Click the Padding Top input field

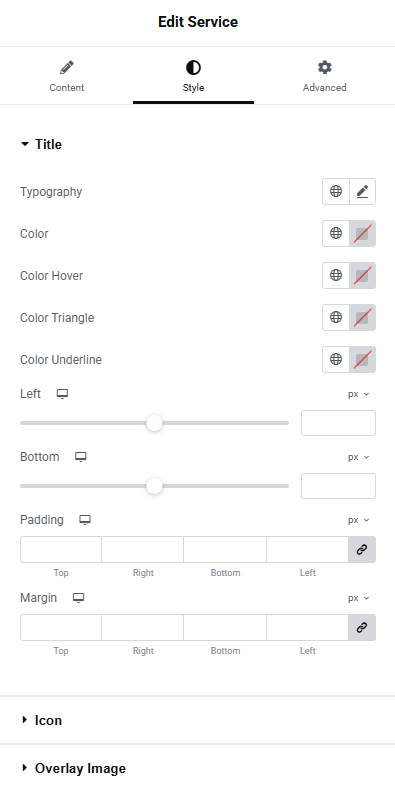pyautogui.click(x=61, y=549)
